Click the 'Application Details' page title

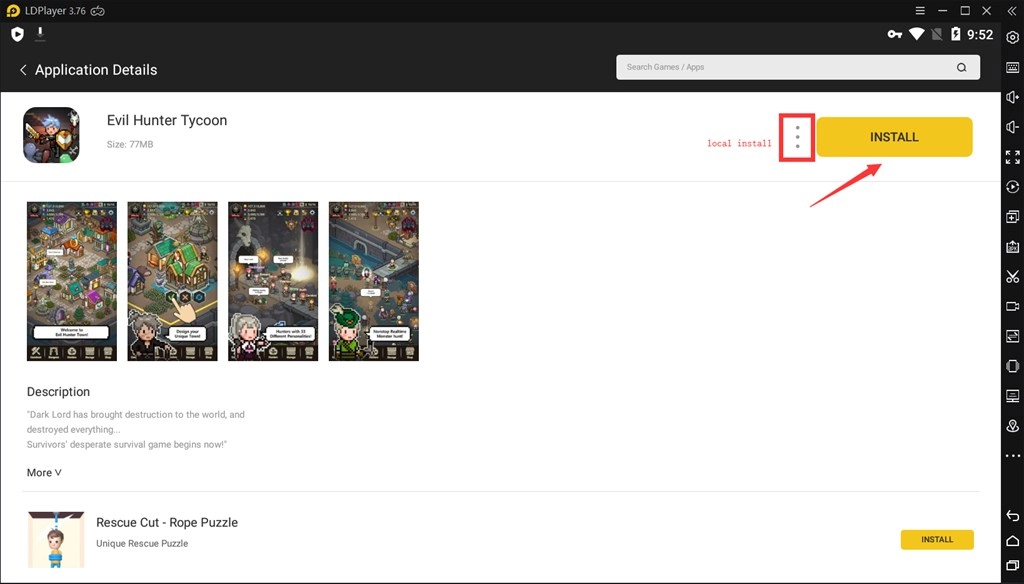[96, 70]
